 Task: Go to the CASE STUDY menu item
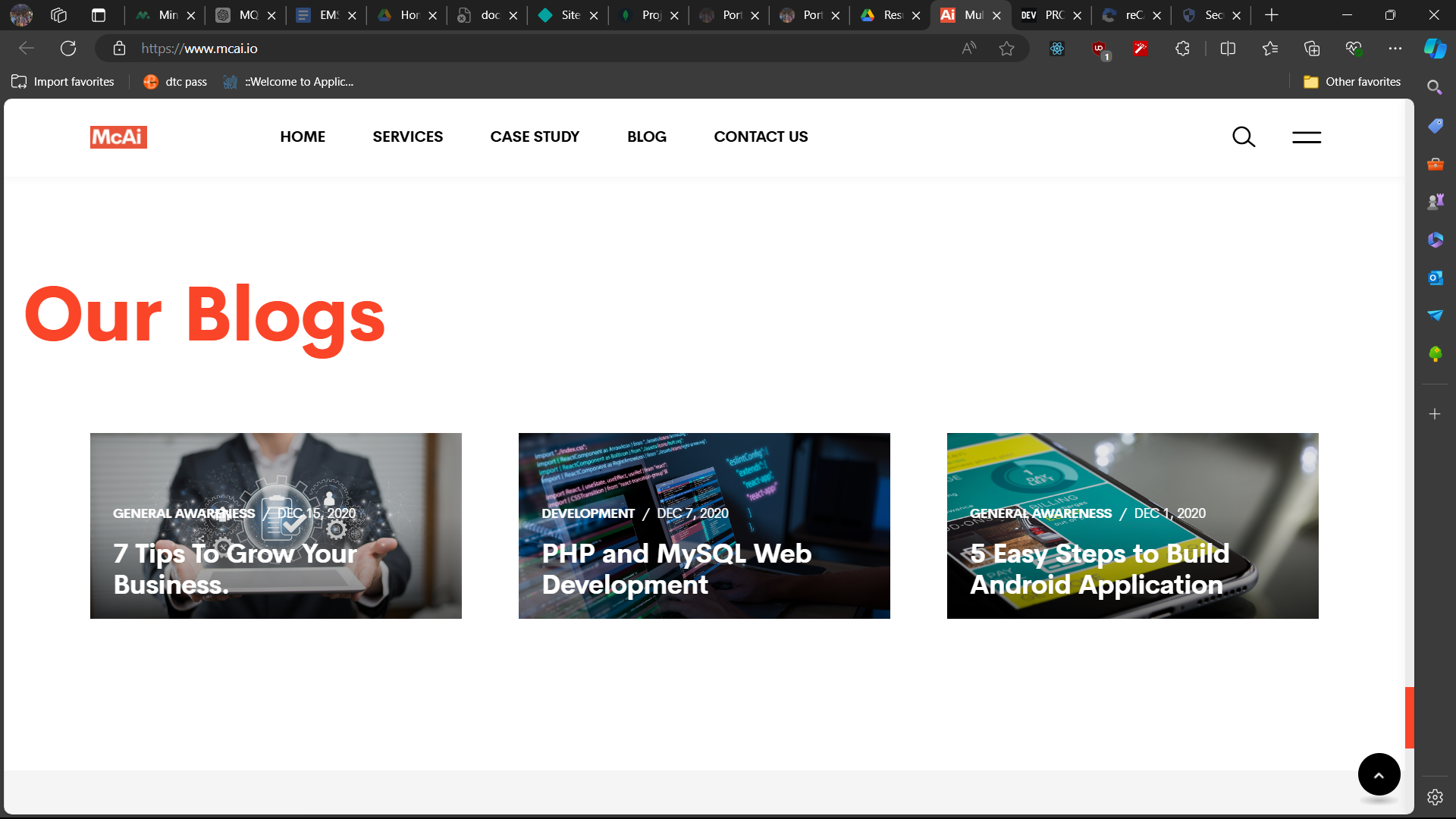point(535,136)
